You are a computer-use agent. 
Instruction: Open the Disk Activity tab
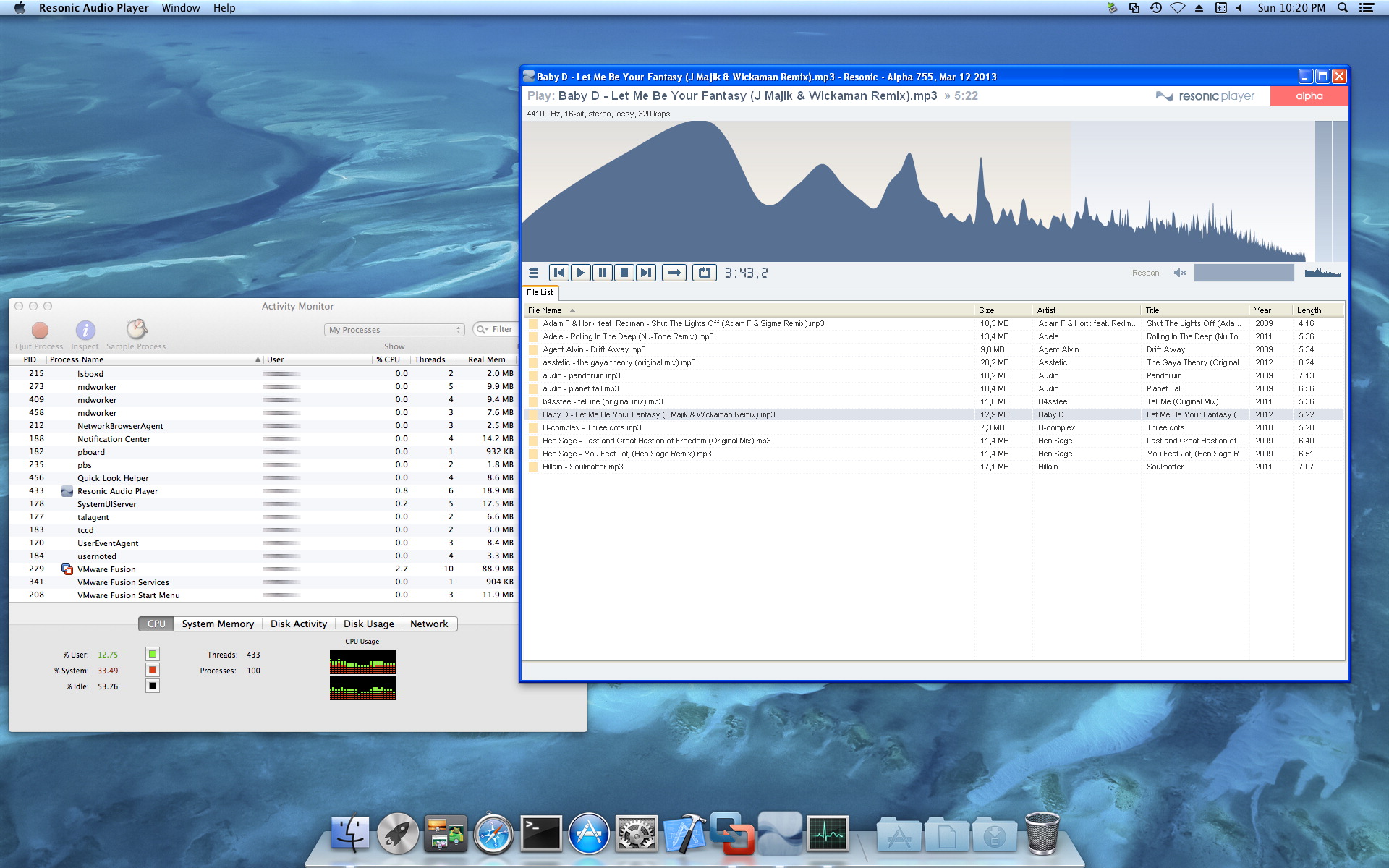298,624
